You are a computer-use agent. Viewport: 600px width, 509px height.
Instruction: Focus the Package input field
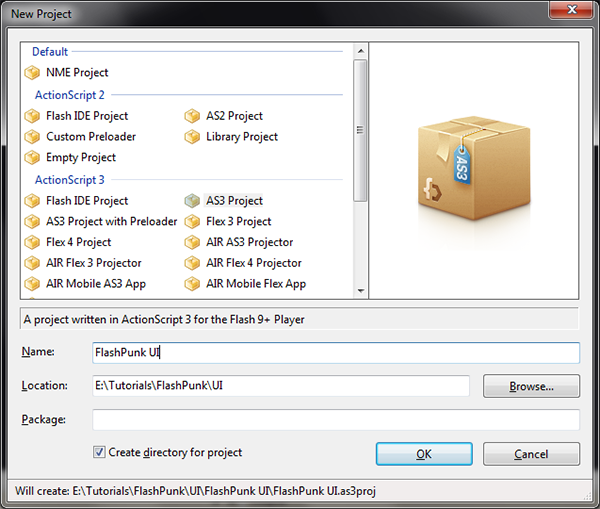pyautogui.click(x=335, y=420)
